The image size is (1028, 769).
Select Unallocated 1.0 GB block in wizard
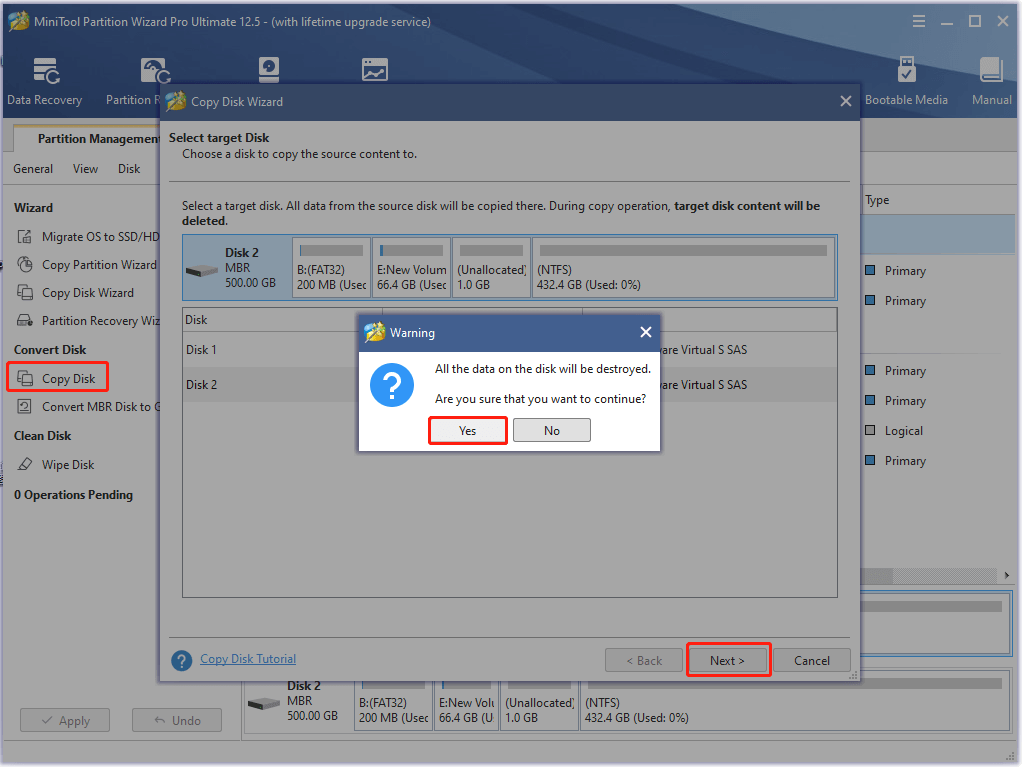pyautogui.click(x=494, y=269)
